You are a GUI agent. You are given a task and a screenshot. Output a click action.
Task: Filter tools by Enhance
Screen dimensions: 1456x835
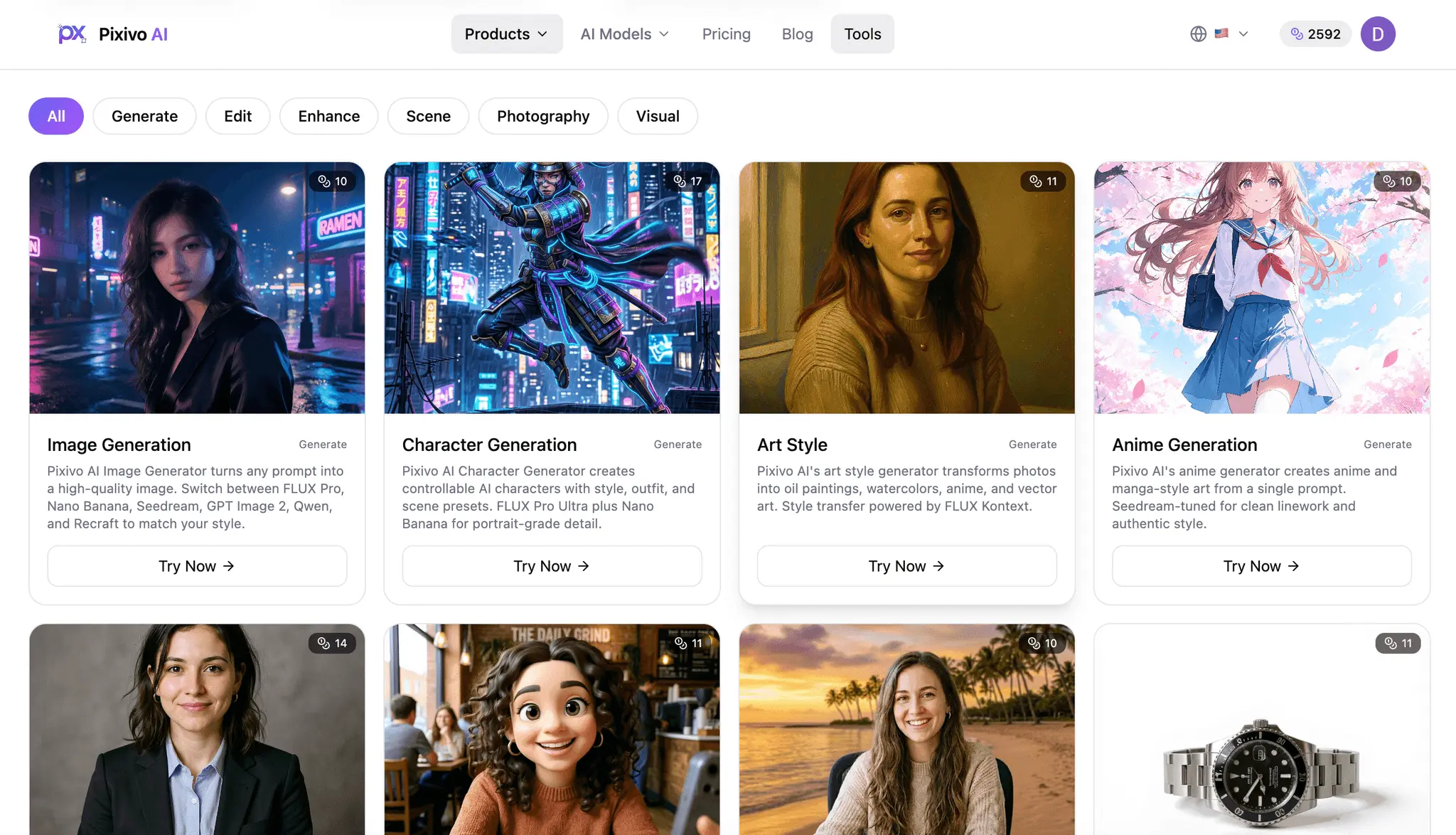[x=328, y=116]
